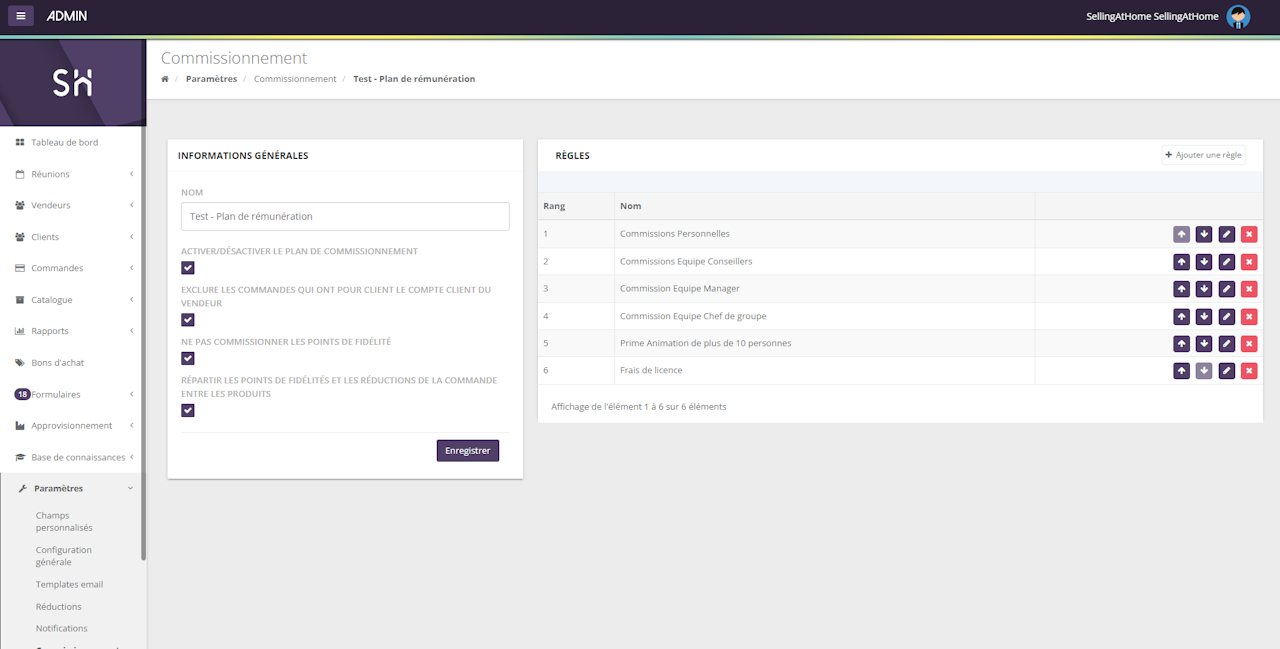Image resolution: width=1280 pixels, height=649 pixels.
Task: Toggle ne pas commissionner points de fidélité
Action: 188,358
